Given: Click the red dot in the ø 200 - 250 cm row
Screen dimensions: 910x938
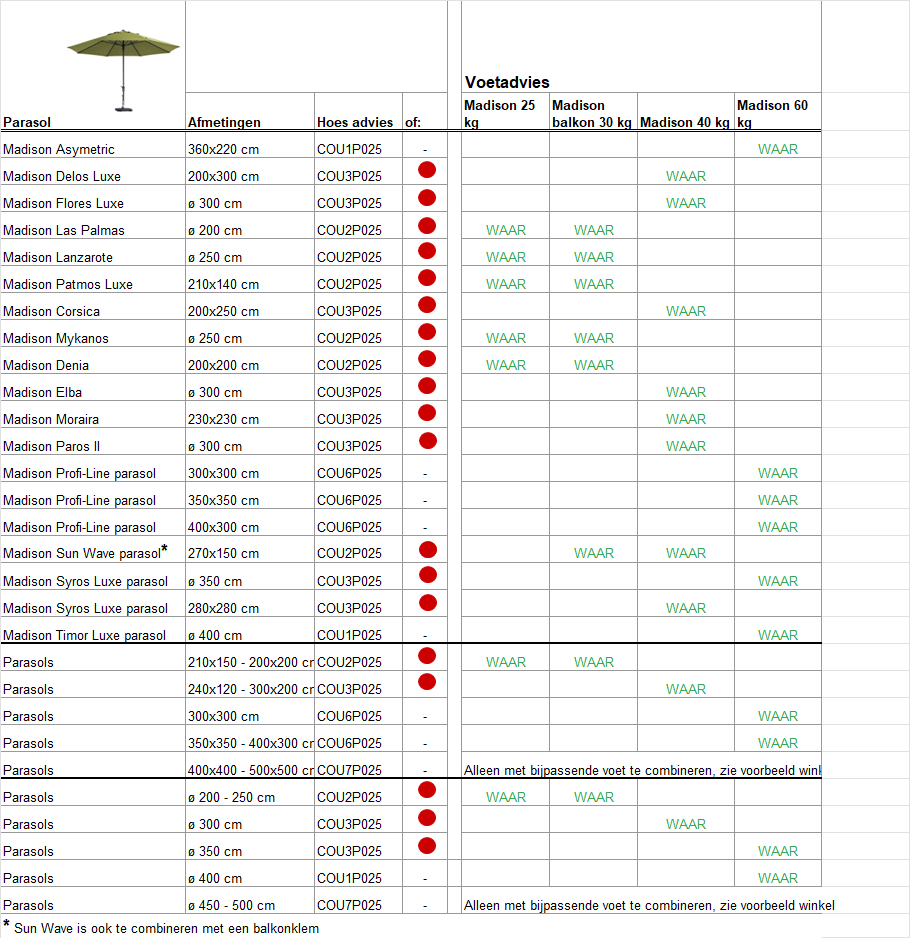Looking at the screenshot, I should 427,790.
